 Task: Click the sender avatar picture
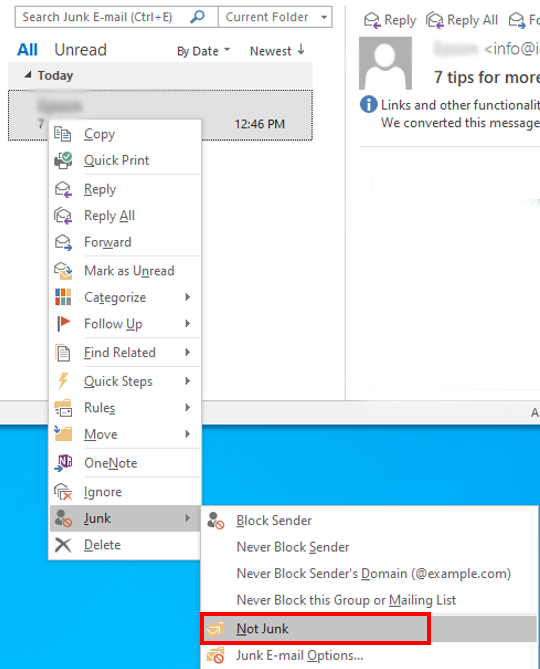coord(385,63)
